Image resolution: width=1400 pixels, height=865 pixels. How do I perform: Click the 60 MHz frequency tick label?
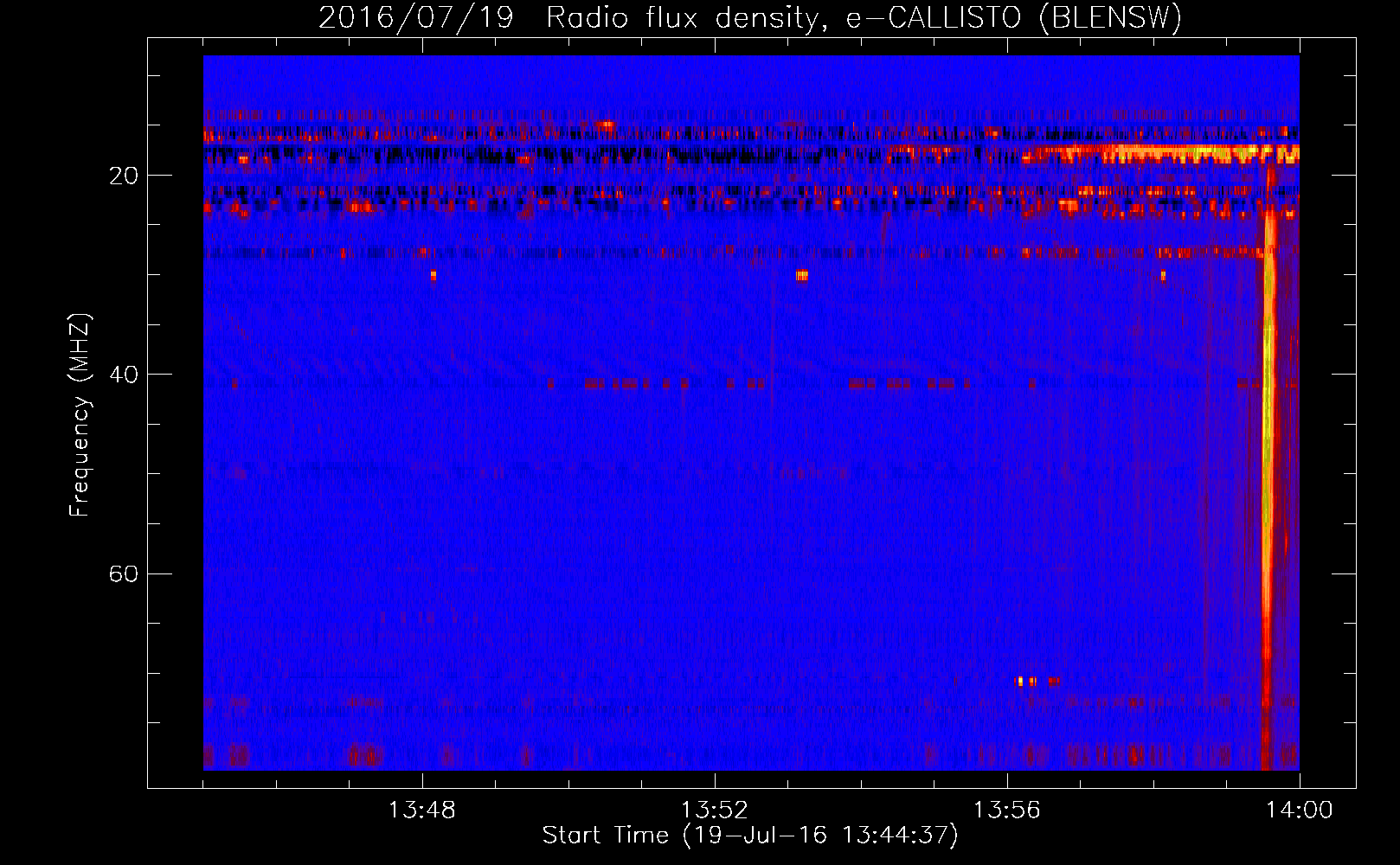(124, 573)
